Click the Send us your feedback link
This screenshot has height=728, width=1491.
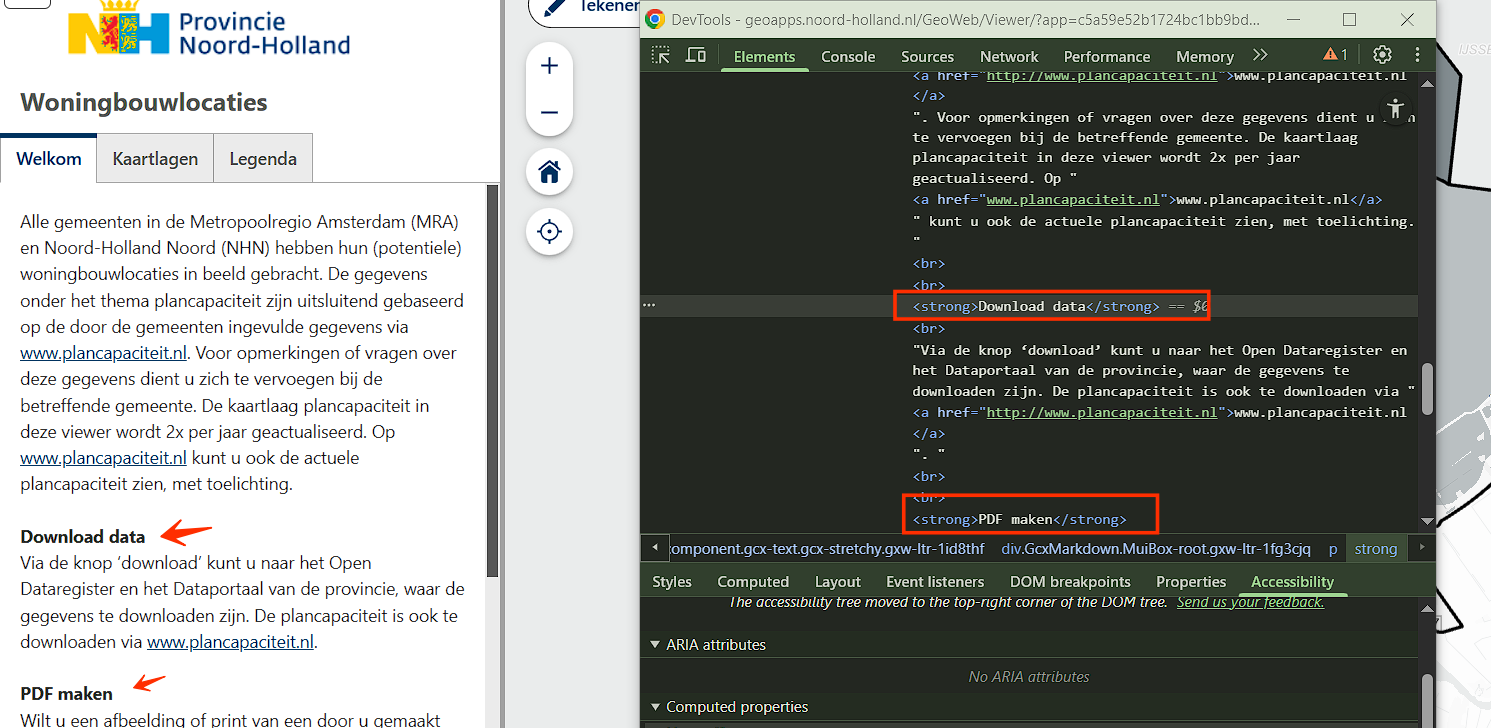1250,602
